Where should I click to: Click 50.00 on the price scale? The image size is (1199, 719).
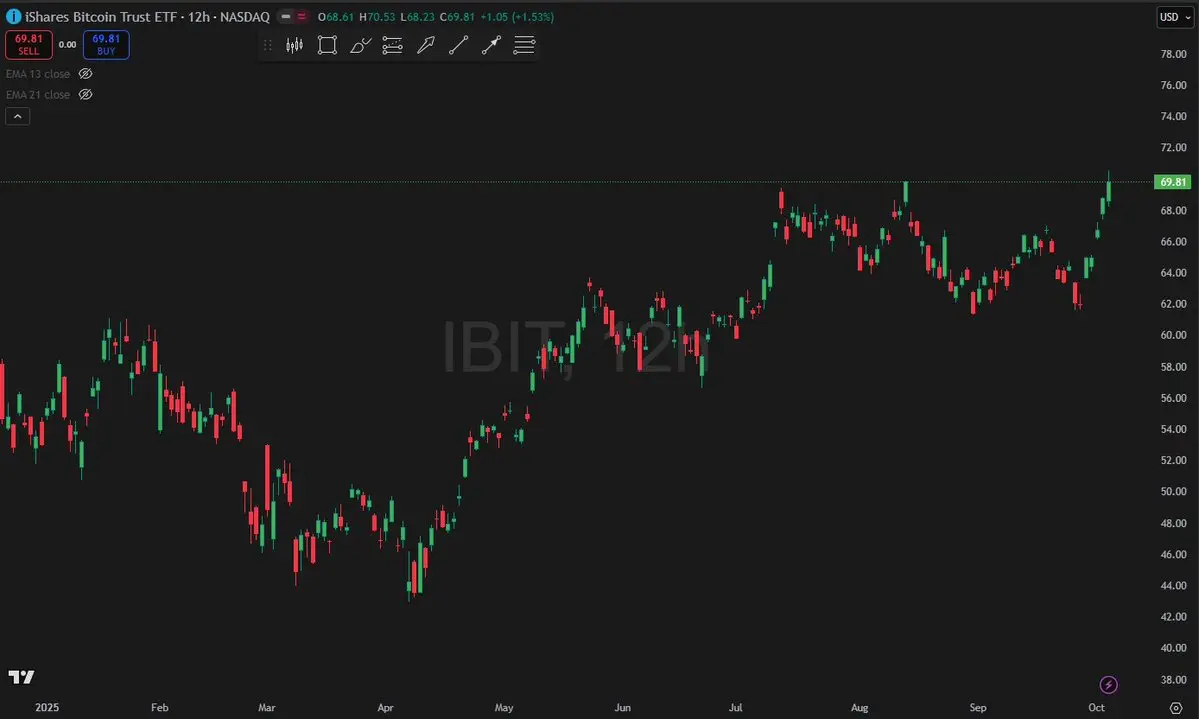tap(1173, 491)
